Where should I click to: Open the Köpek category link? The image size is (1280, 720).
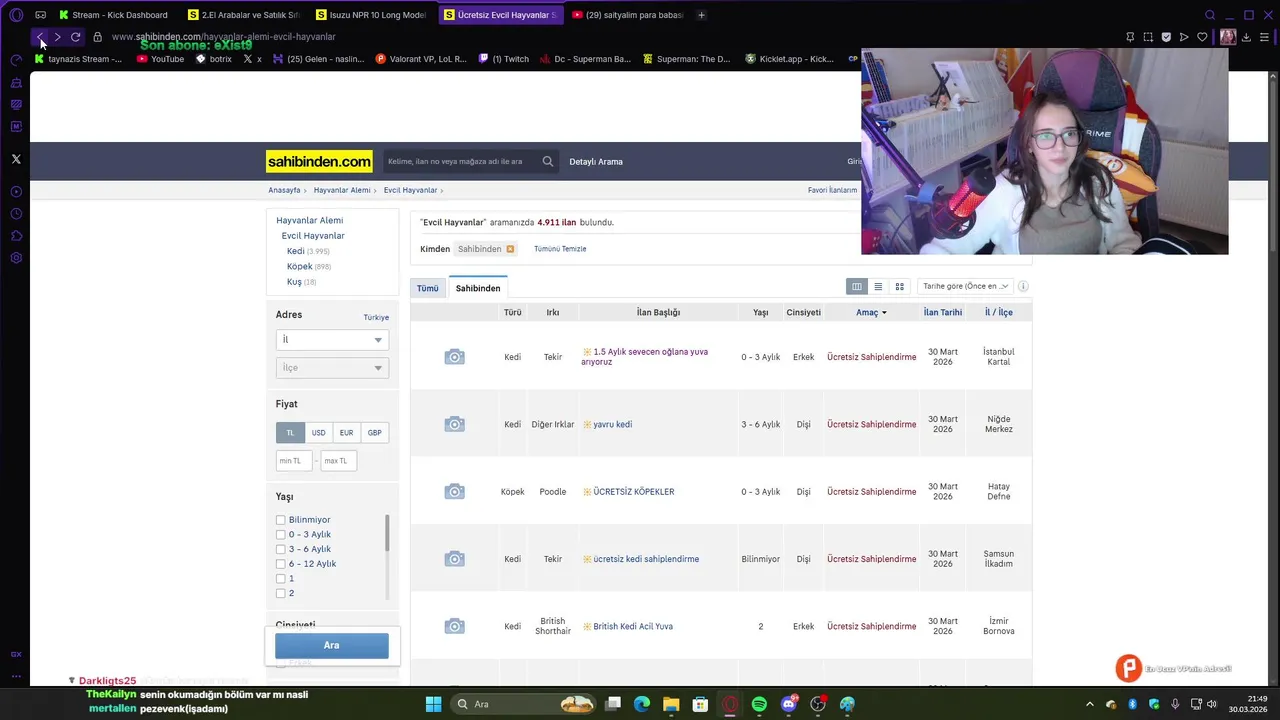tap(299, 267)
